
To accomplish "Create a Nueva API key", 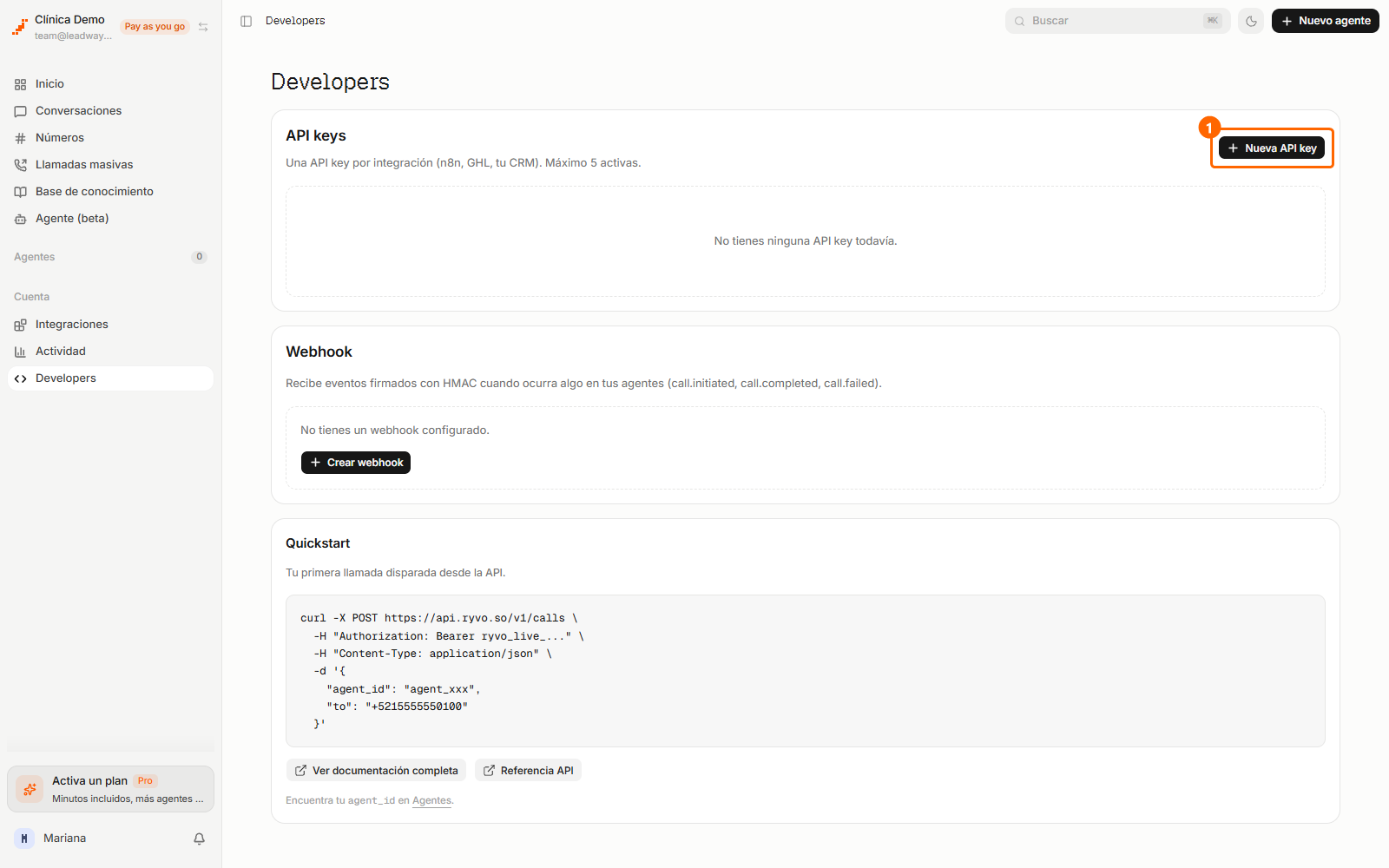I will click(1272, 148).
